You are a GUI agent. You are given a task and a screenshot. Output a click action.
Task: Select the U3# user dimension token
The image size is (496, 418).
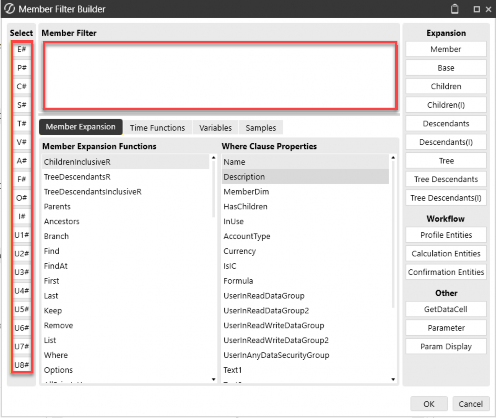point(22,272)
